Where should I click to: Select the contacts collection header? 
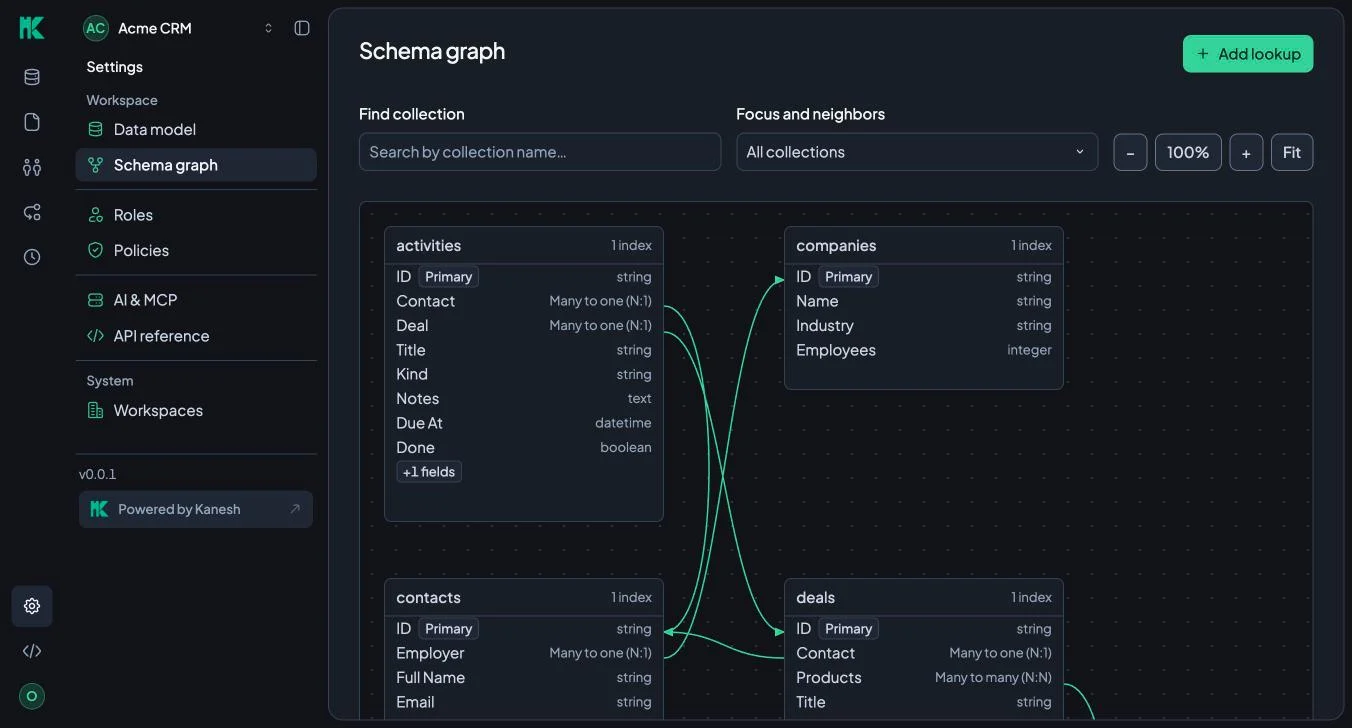[524, 598]
